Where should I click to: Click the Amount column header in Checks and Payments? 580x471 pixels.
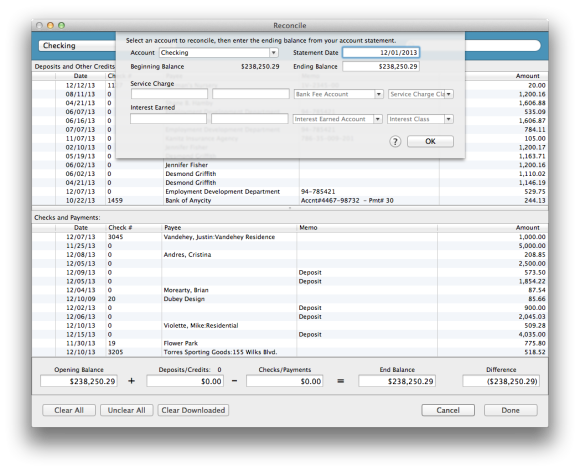coord(527,228)
